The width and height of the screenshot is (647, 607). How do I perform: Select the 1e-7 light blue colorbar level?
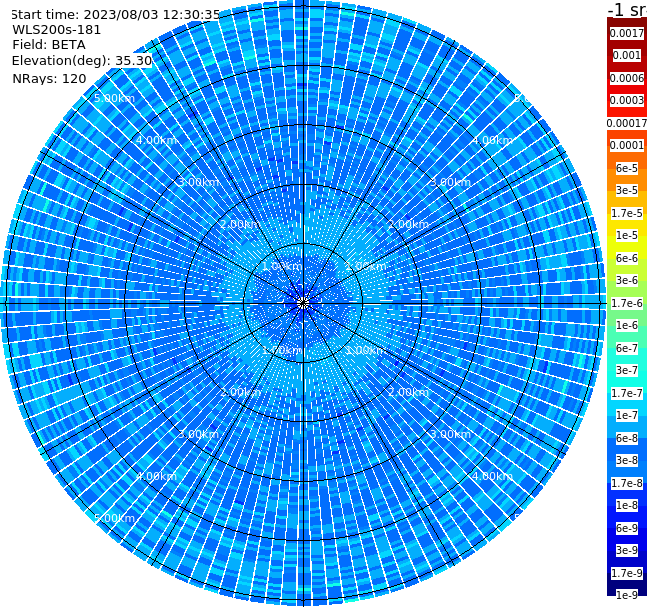(627, 416)
